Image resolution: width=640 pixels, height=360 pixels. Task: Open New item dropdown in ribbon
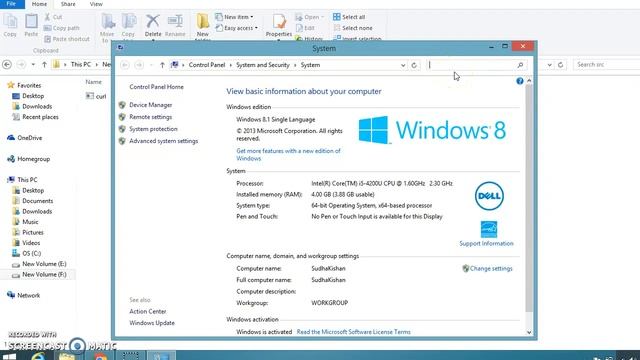tap(235, 17)
